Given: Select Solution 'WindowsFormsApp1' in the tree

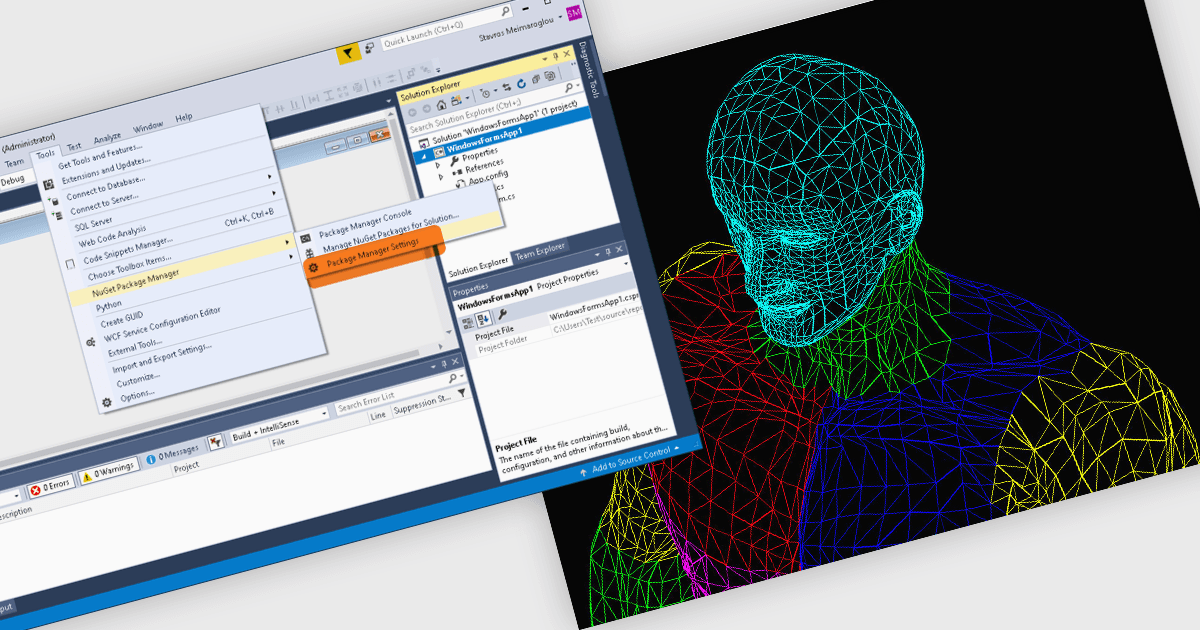Looking at the screenshot, I should coord(505,121).
